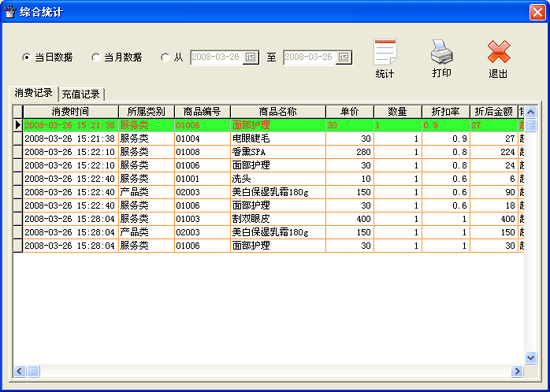The width and height of the screenshot is (550, 392).
Task: Click the vertical scrollbar down arrow
Action: click(531, 358)
